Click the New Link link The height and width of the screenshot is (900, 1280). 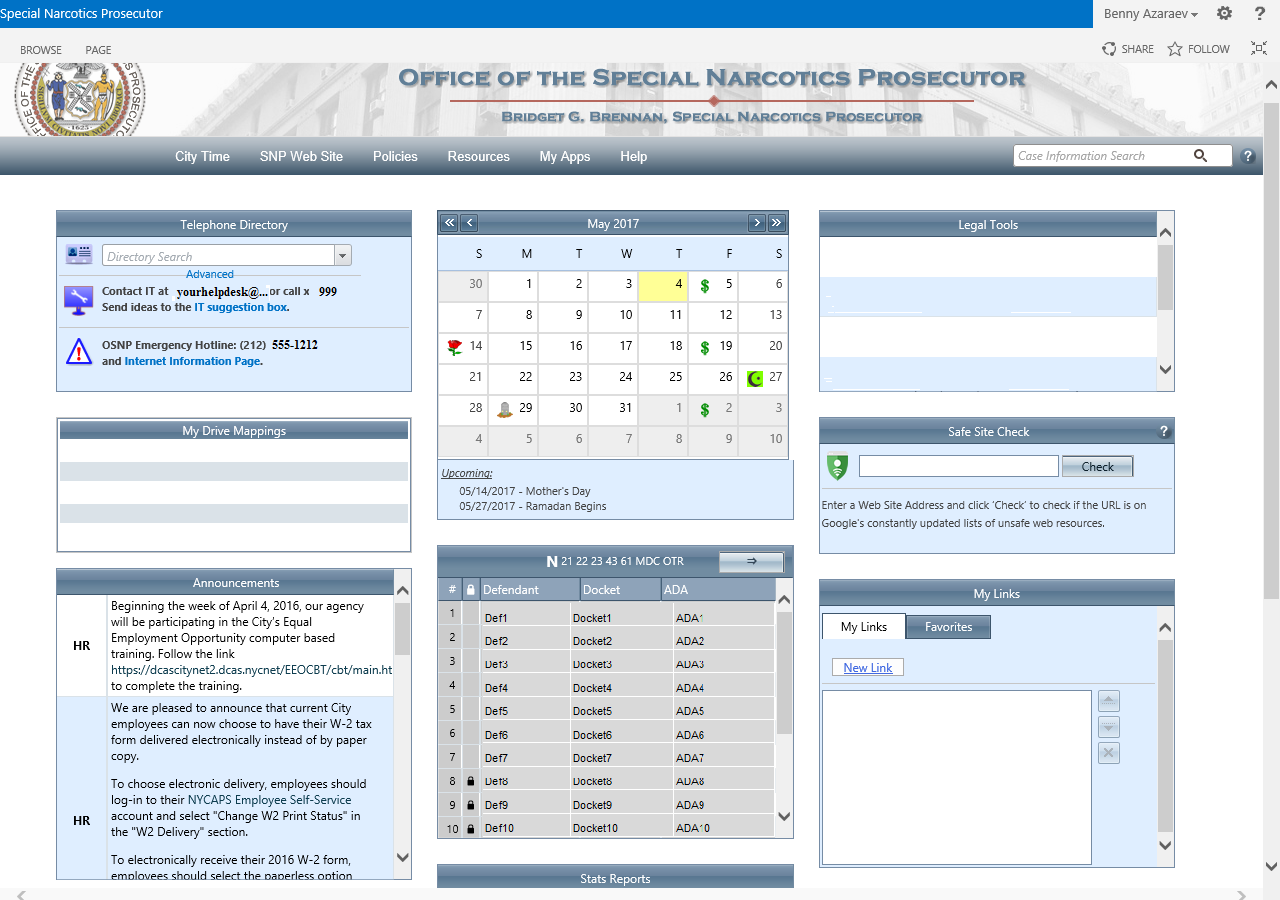[x=868, y=668]
